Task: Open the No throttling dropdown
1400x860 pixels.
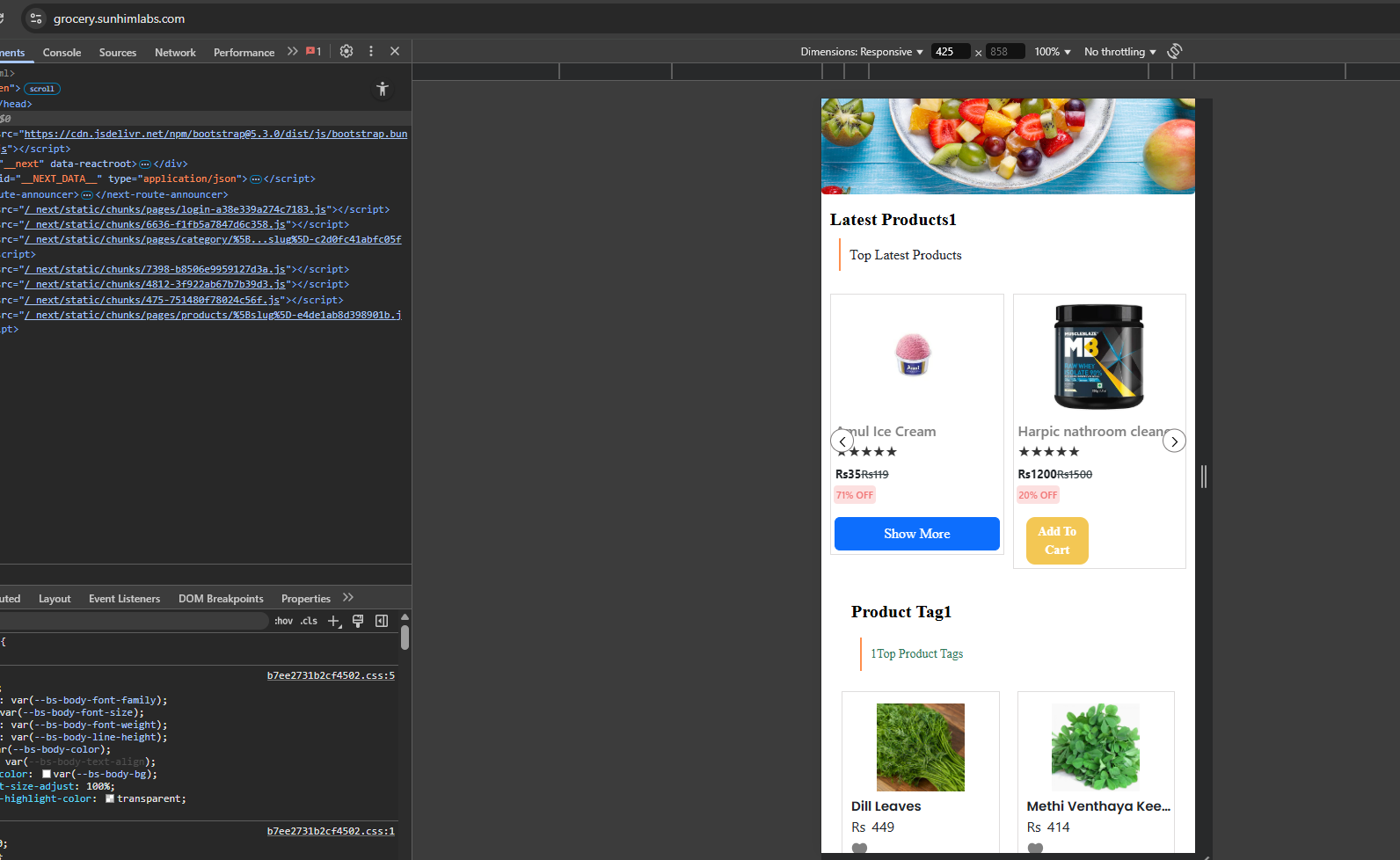Action: (1120, 52)
